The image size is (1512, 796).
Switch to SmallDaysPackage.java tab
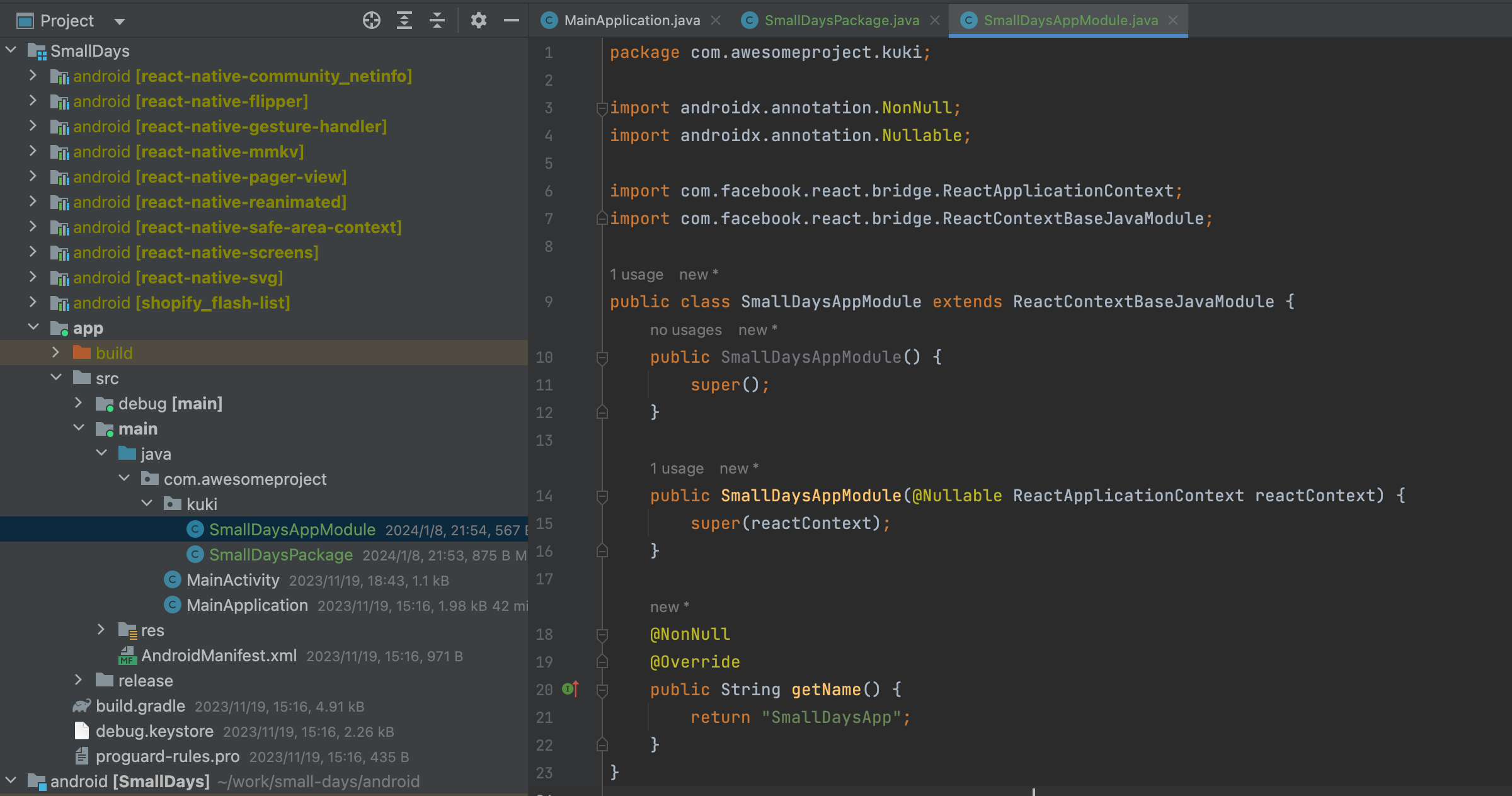click(842, 20)
